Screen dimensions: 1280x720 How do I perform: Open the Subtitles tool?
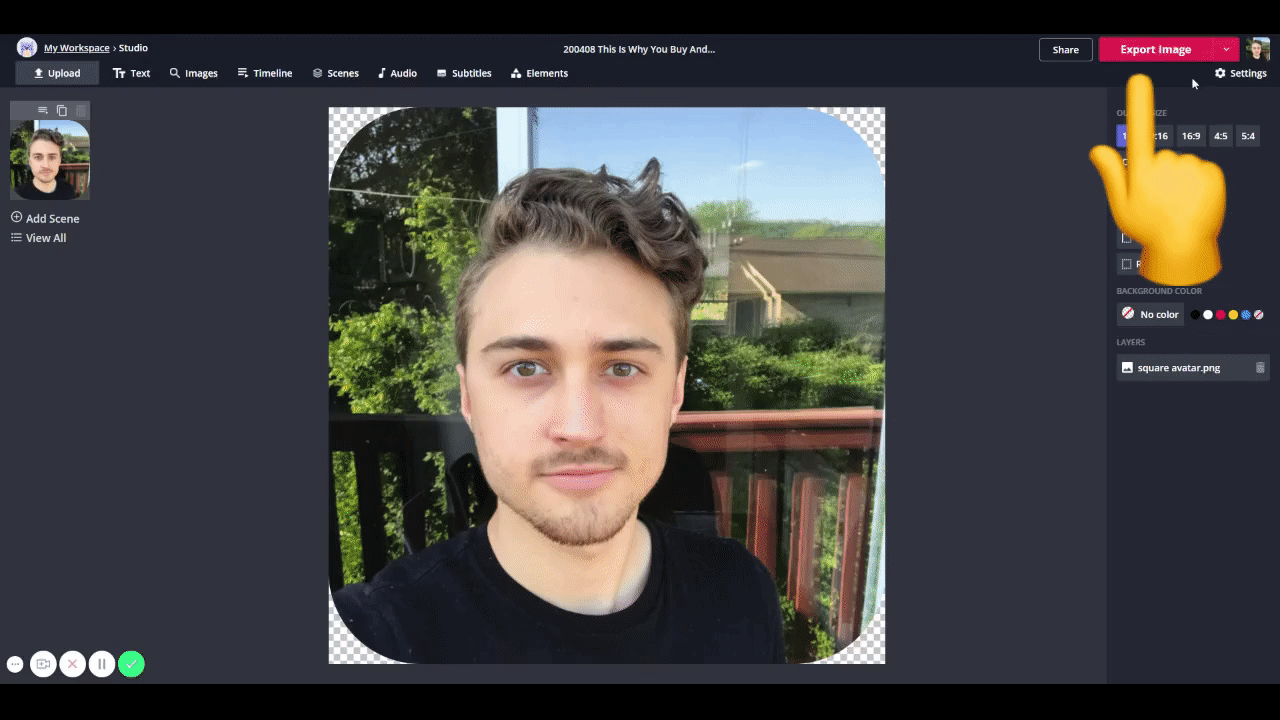point(464,73)
